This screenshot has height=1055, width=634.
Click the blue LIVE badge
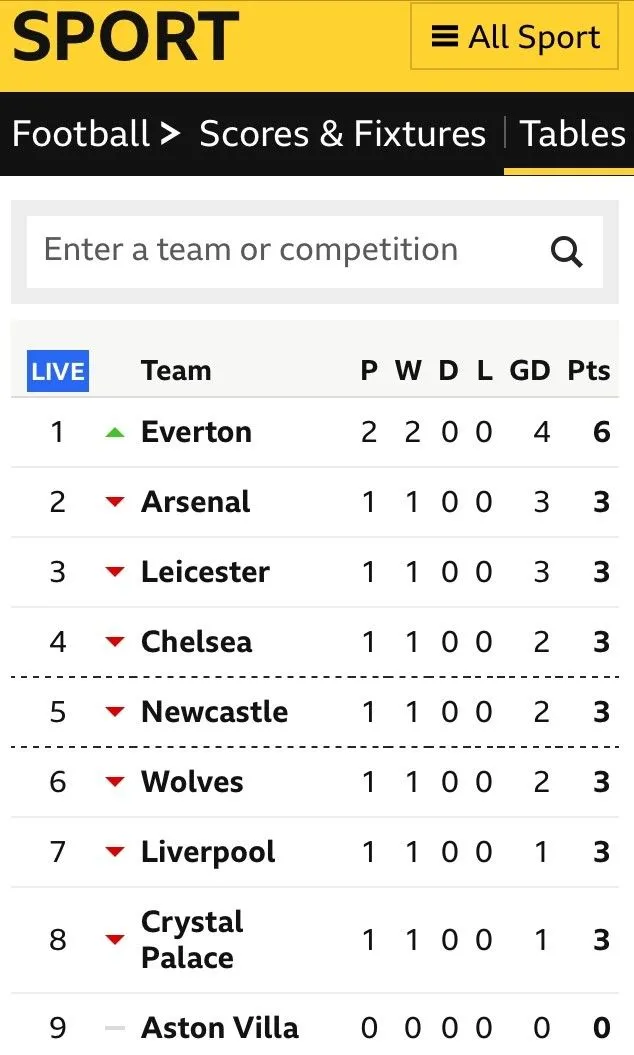(58, 371)
